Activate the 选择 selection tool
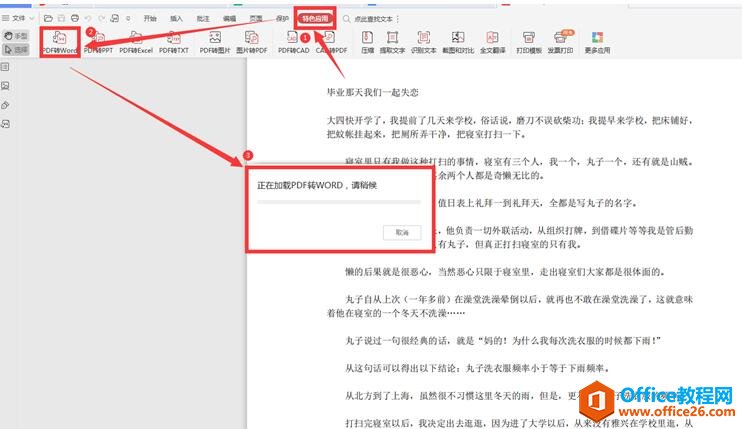This screenshot has height=429, width=742. coord(16,49)
